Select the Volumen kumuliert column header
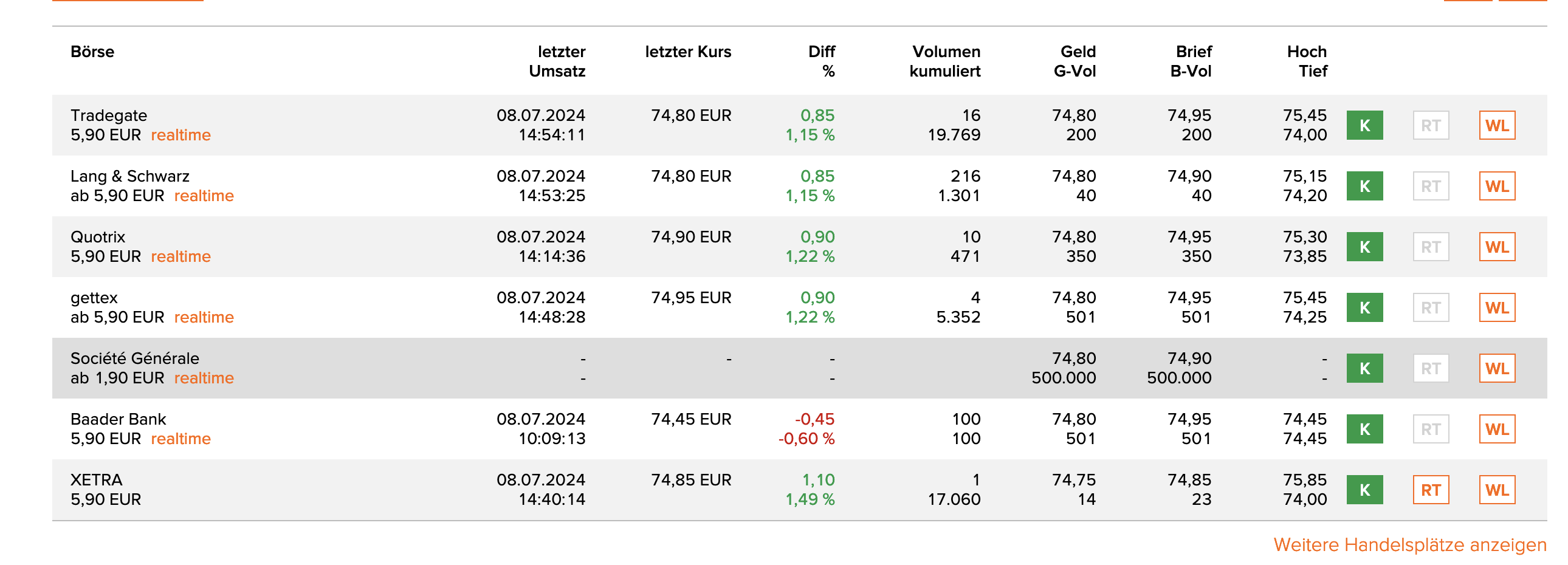This screenshot has height=565, width=1568. coord(944,61)
